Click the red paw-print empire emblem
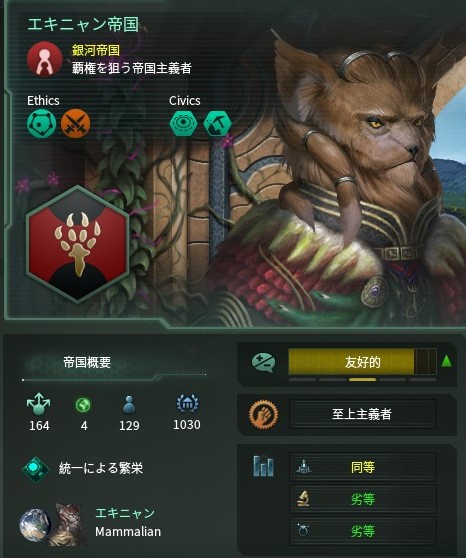 (78, 244)
